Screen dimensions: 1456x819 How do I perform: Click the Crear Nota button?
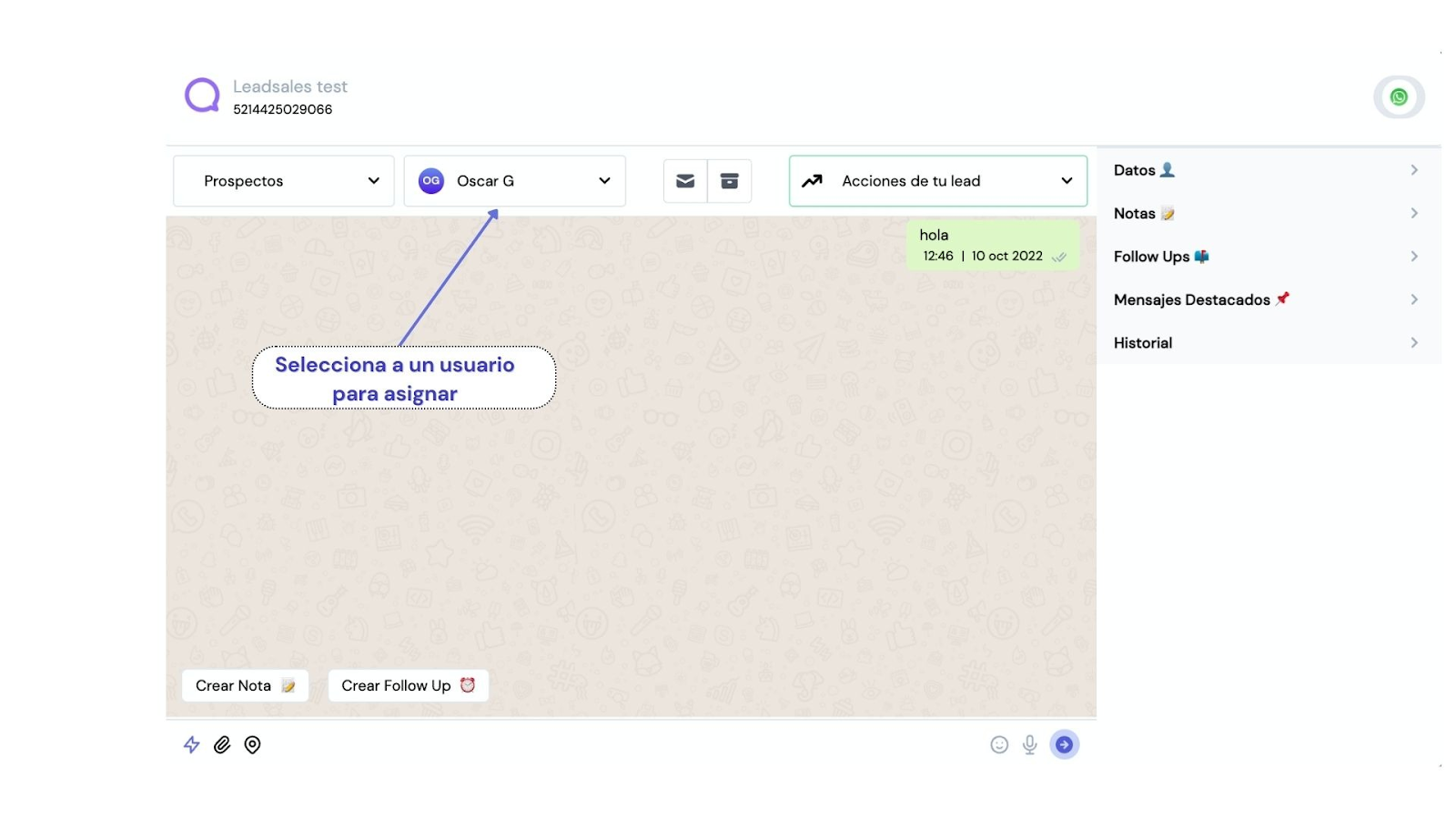(x=246, y=685)
